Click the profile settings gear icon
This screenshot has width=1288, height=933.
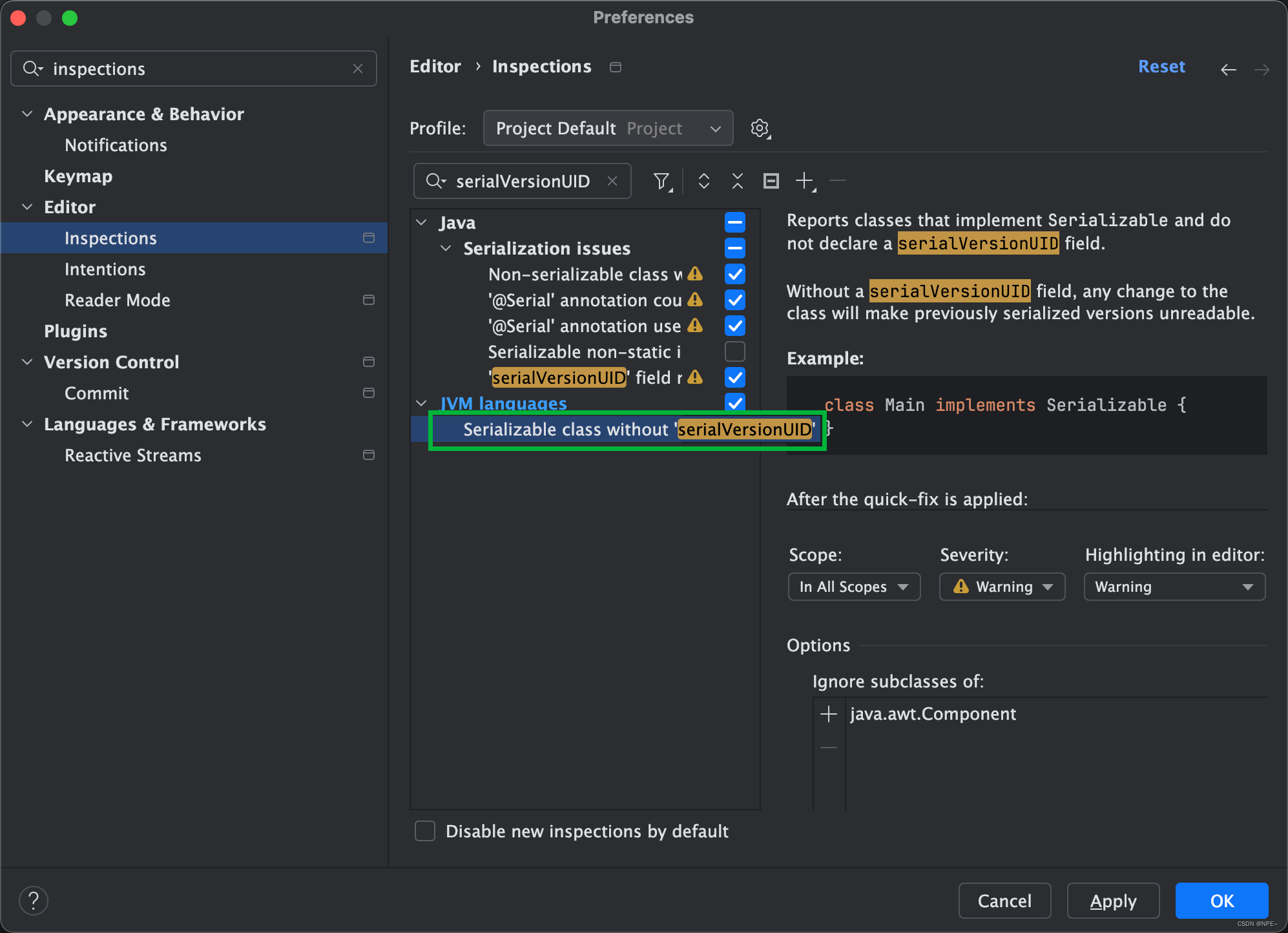pyautogui.click(x=759, y=128)
